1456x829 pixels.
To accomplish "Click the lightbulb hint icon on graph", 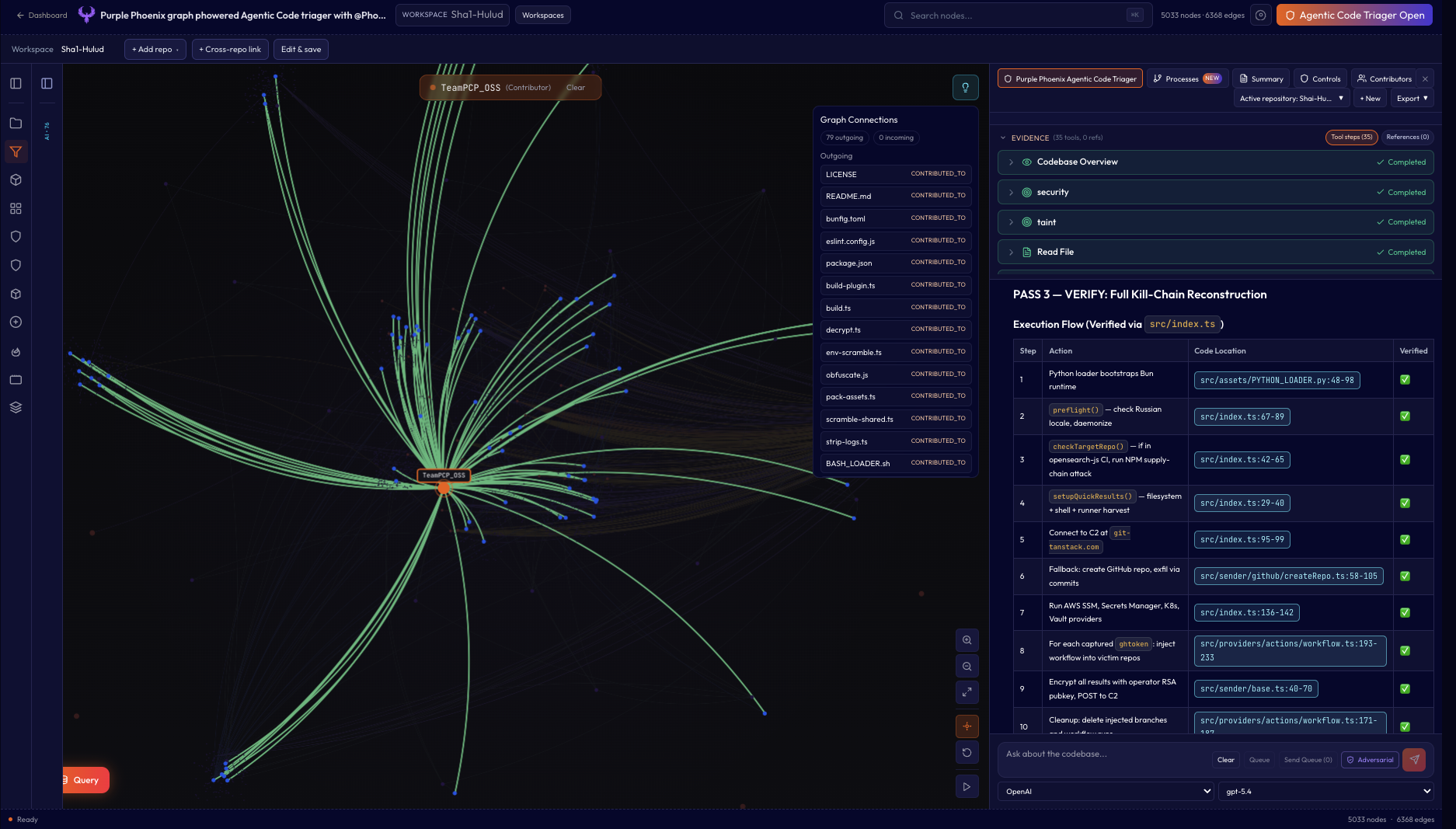I will pyautogui.click(x=966, y=88).
